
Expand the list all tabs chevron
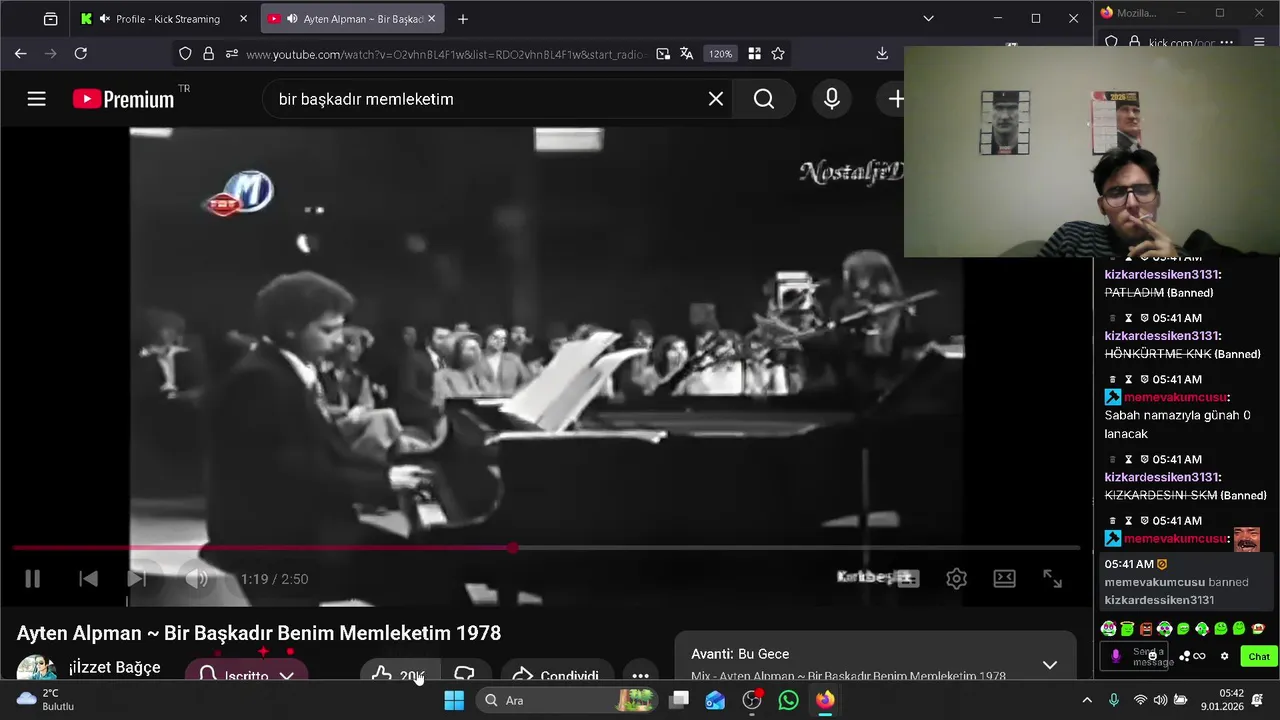tap(928, 18)
